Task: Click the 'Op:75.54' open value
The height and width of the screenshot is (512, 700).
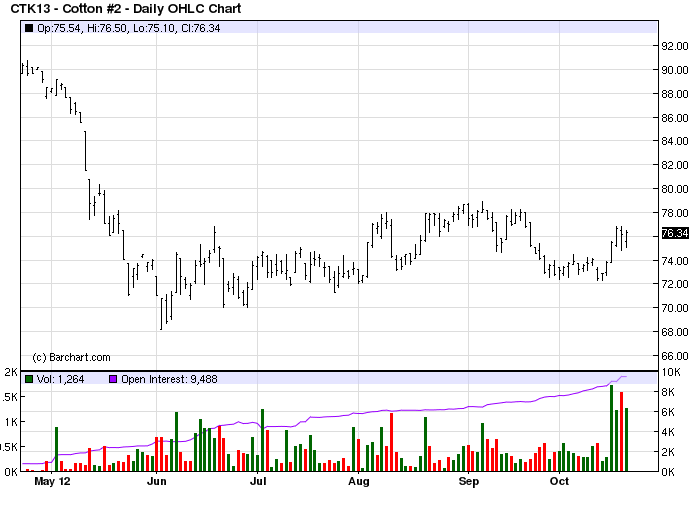Action: coord(59,29)
